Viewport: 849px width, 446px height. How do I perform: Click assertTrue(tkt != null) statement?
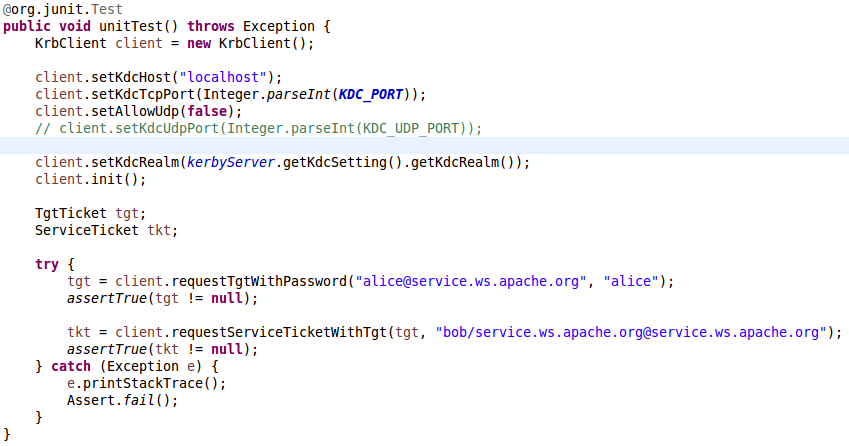click(162, 349)
